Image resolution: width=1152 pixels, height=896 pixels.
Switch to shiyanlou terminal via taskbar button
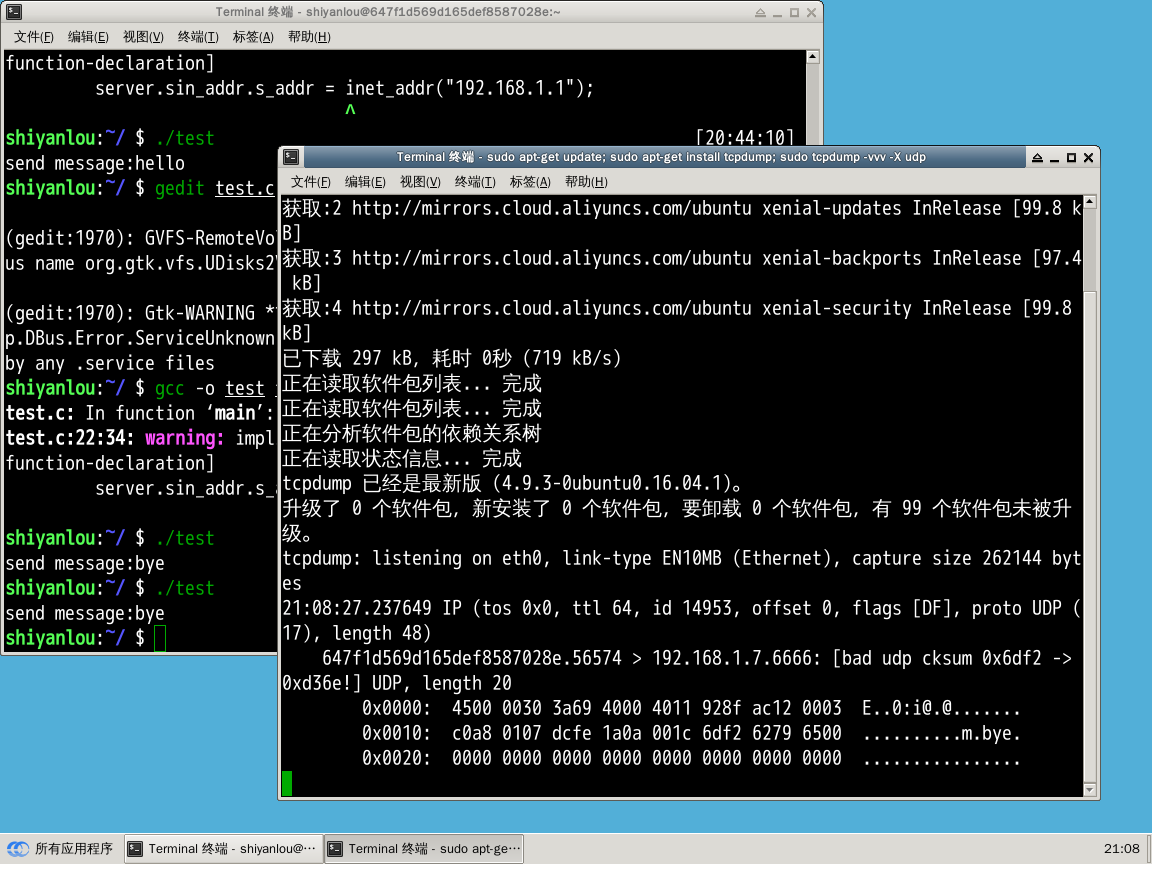[x=223, y=849]
